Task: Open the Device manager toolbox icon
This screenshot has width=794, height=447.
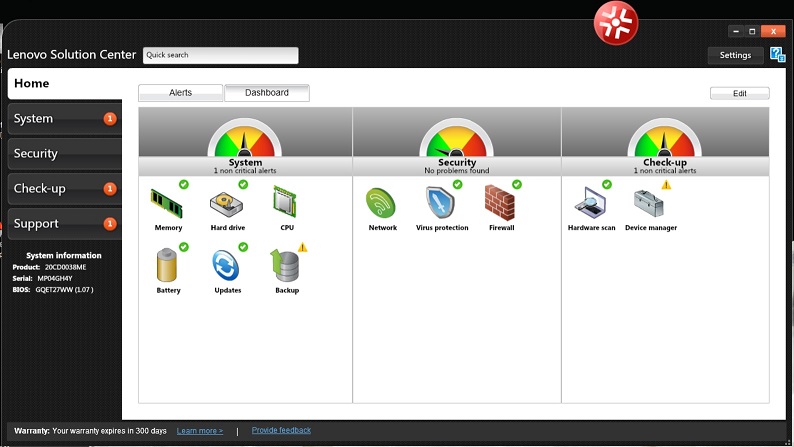Action: [x=648, y=204]
